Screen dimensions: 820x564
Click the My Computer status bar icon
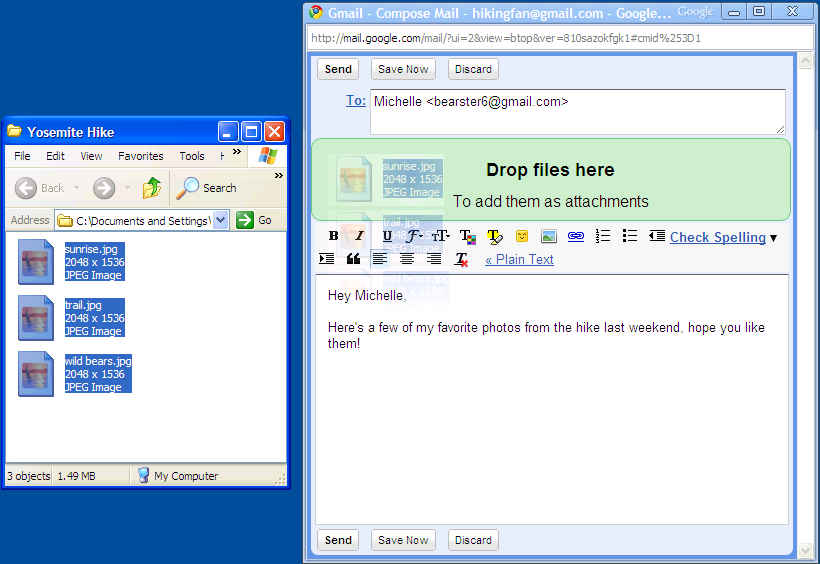(x=143, y=476)
